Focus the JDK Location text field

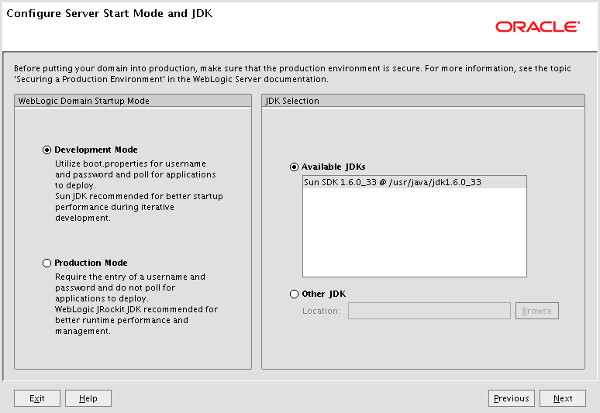pyautogui.click(x=429, y=311)
